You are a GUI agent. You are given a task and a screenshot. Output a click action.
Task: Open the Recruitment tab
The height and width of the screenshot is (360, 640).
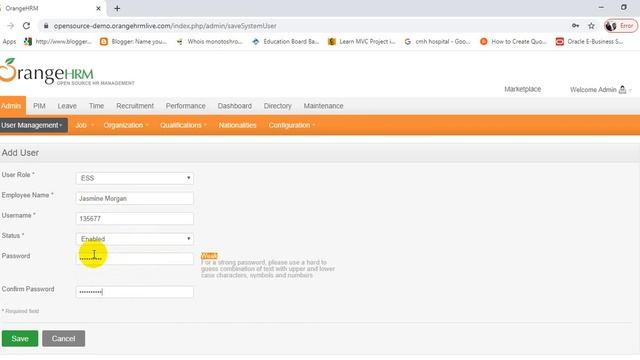135,106
